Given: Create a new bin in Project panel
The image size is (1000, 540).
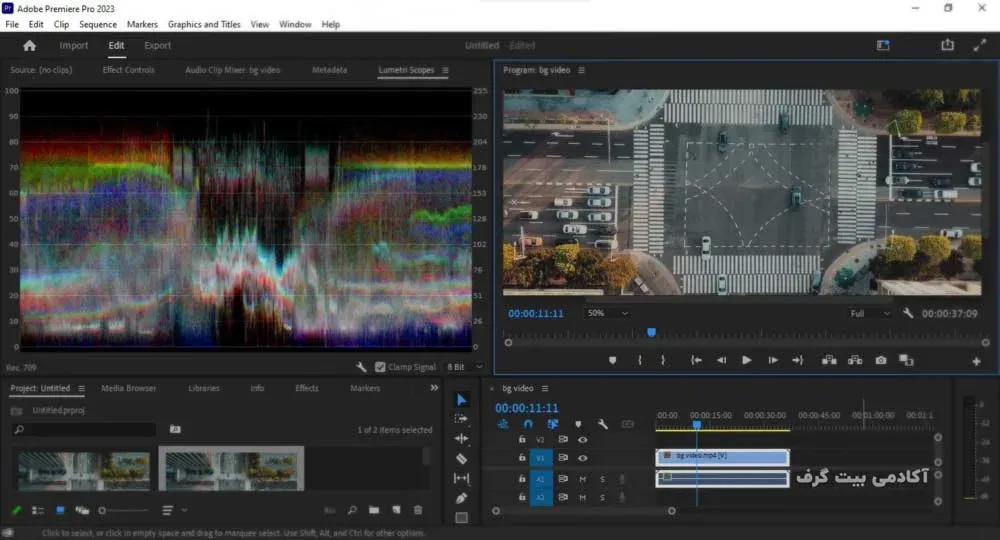Looking at the screenshot, I should click(374, 510).
